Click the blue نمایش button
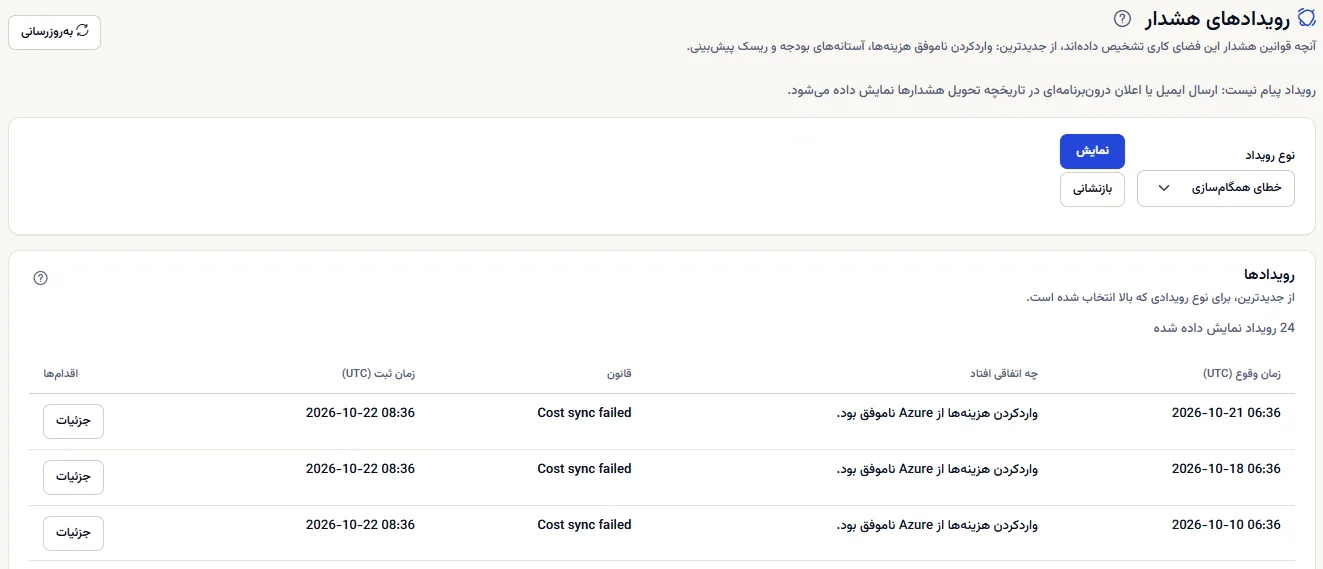Viewport: 1323px width, 569px height. point(1092,151)
